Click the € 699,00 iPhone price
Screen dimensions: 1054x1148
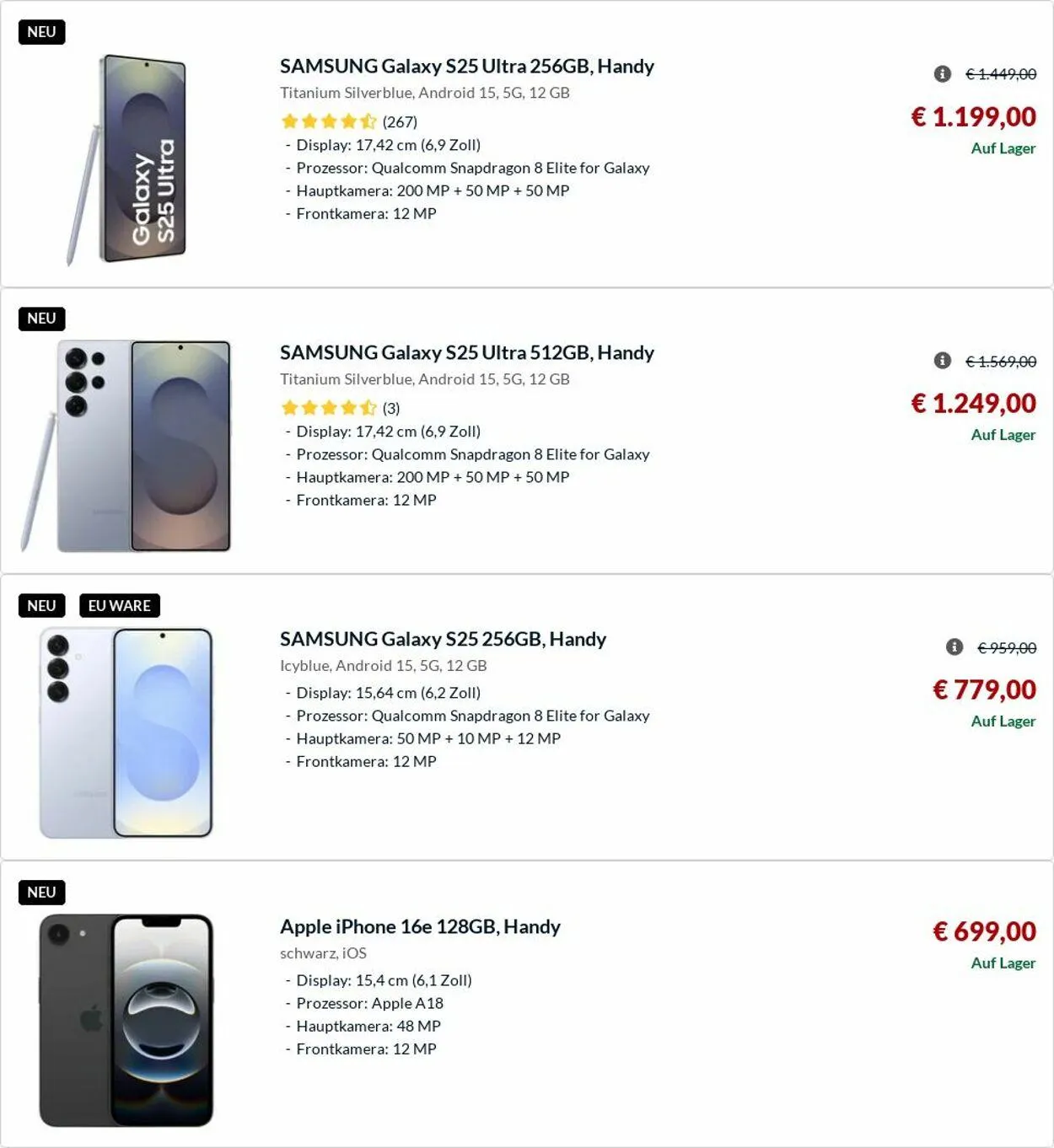pos(984,931)
